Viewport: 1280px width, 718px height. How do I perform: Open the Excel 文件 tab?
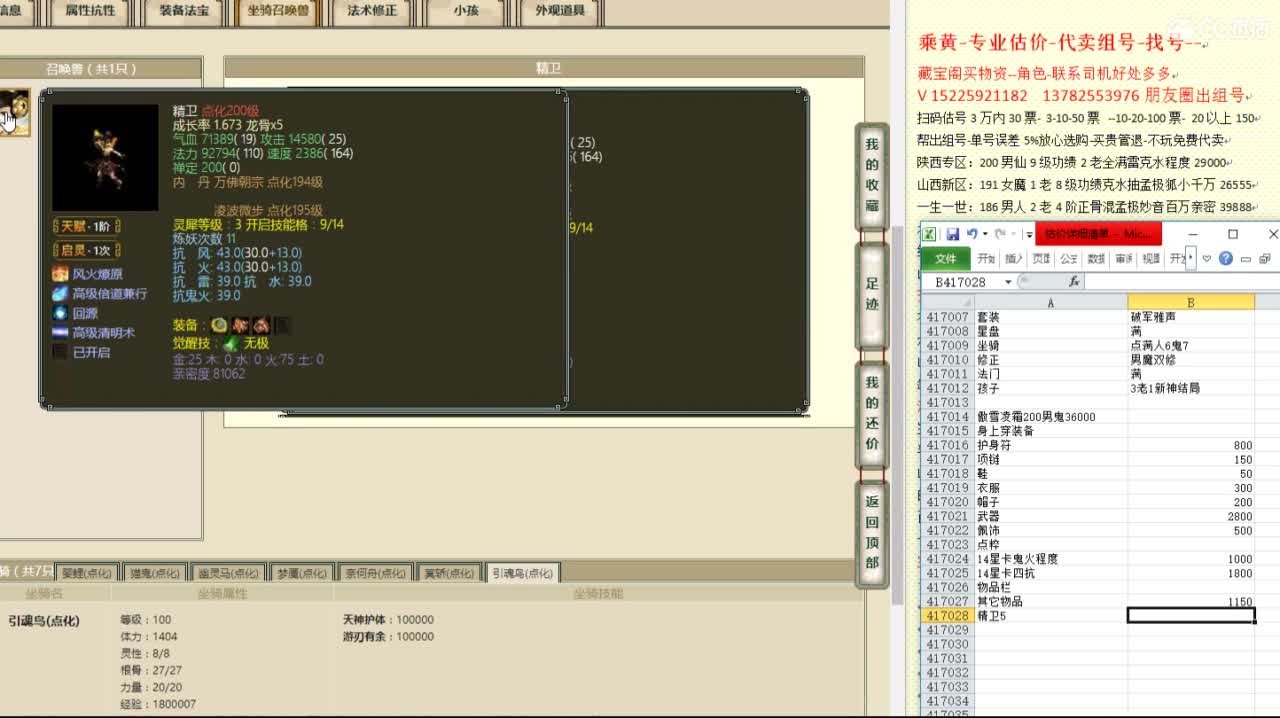(946, 259)
